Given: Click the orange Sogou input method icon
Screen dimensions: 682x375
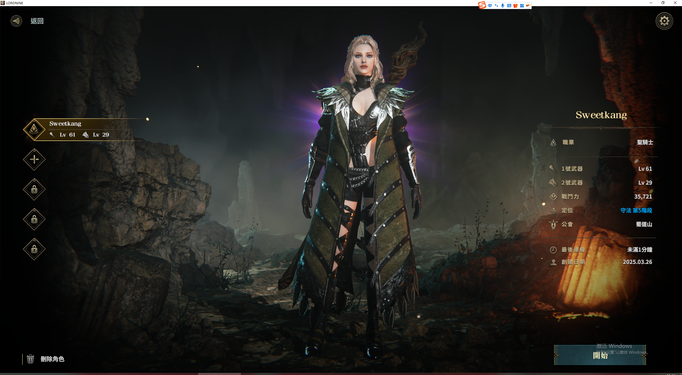Looking at the screenshot, I should pos(481,5).
